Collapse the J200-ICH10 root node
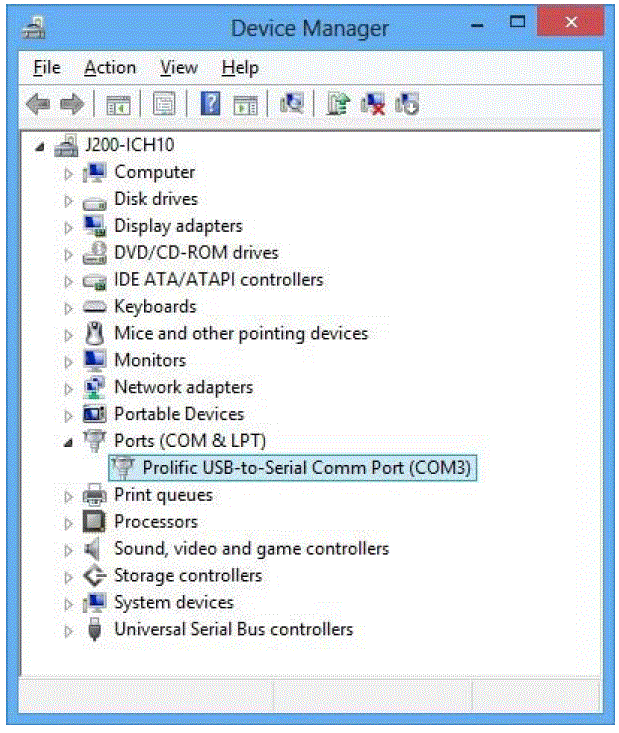Screen dimensions: 619x733 40,147
